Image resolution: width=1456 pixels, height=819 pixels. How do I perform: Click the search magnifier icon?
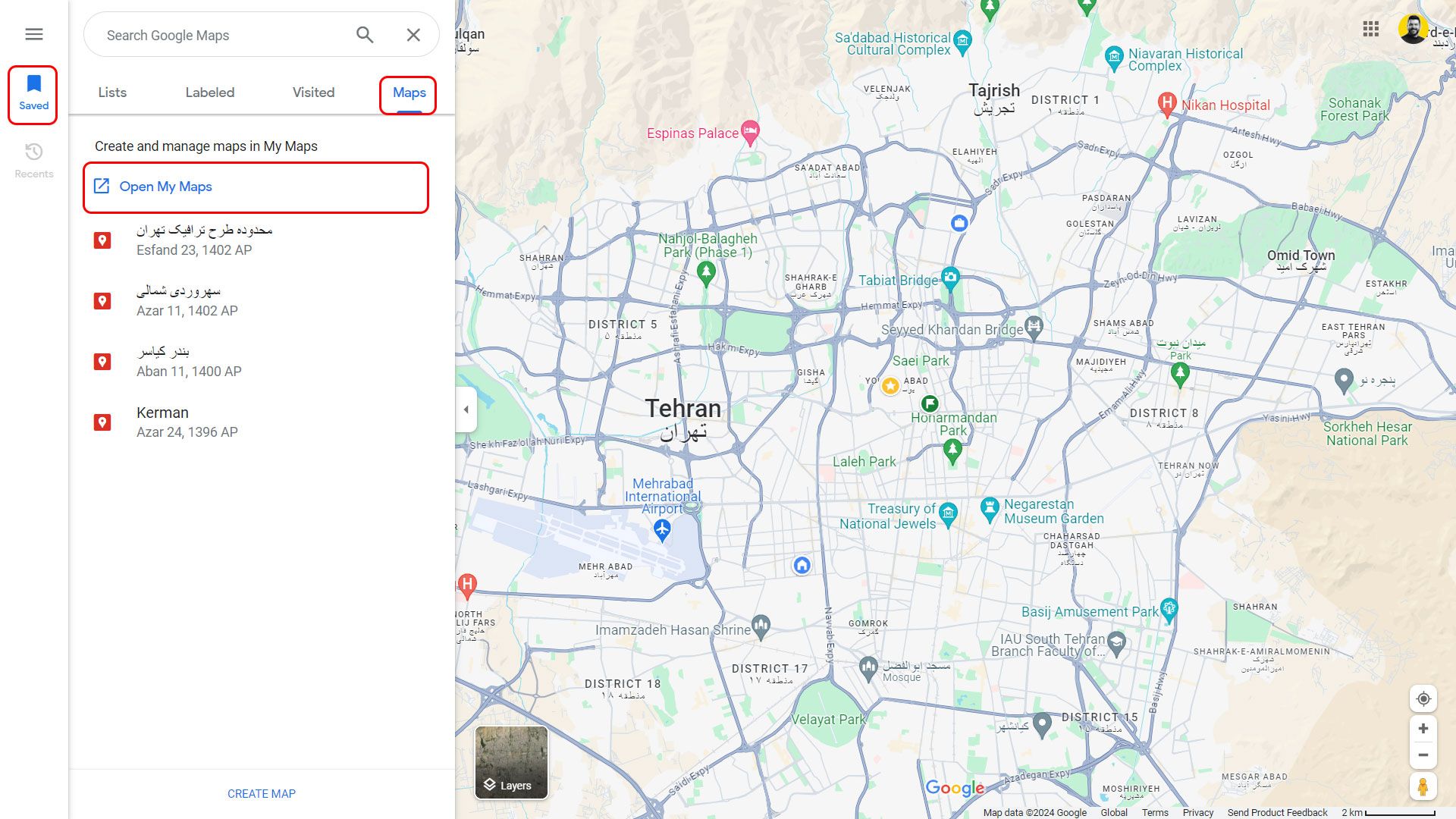pyautogui.click(x=365, y=34)
